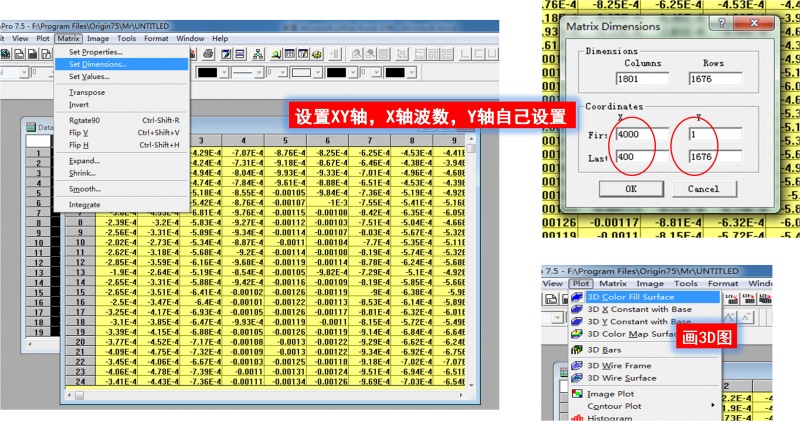Viewport: 800px width, 421px height.
Task: Click the Rows field showing 1676
Action: click(x=715, y=79)
